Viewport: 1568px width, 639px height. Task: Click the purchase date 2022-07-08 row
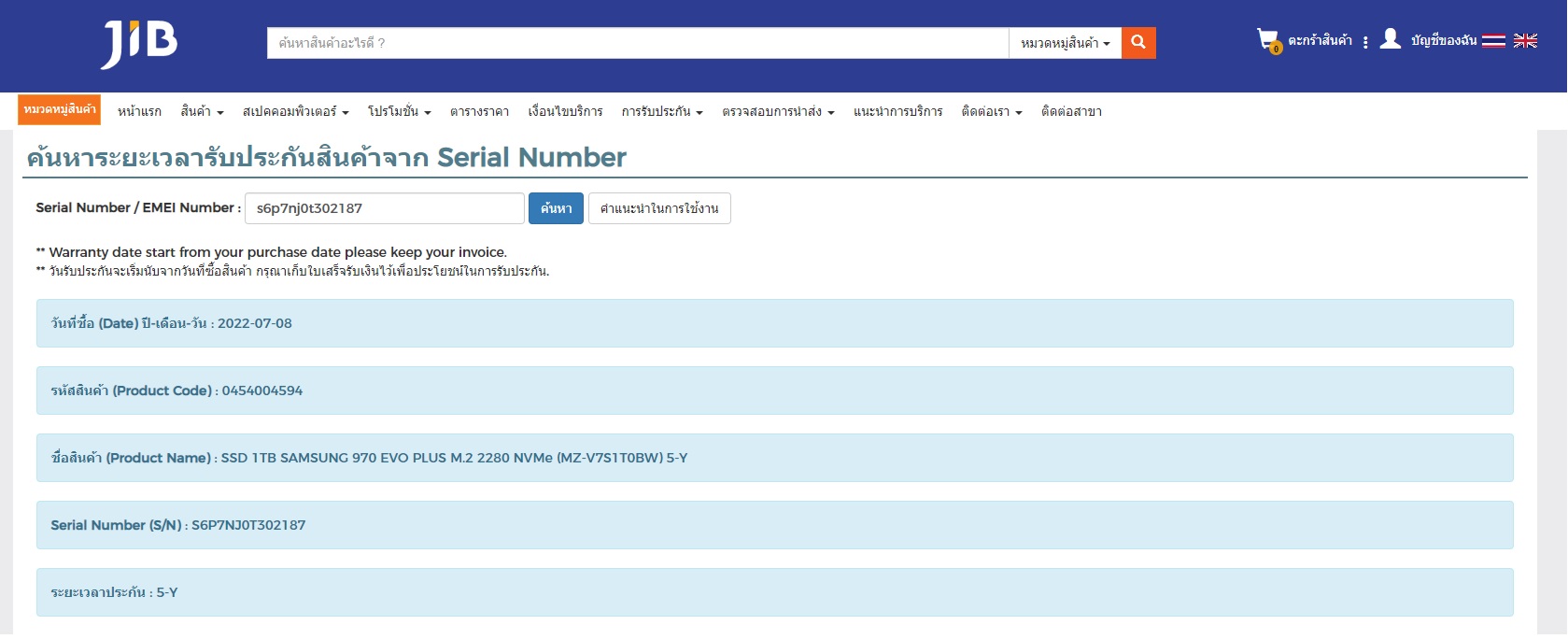pos(774,323)
